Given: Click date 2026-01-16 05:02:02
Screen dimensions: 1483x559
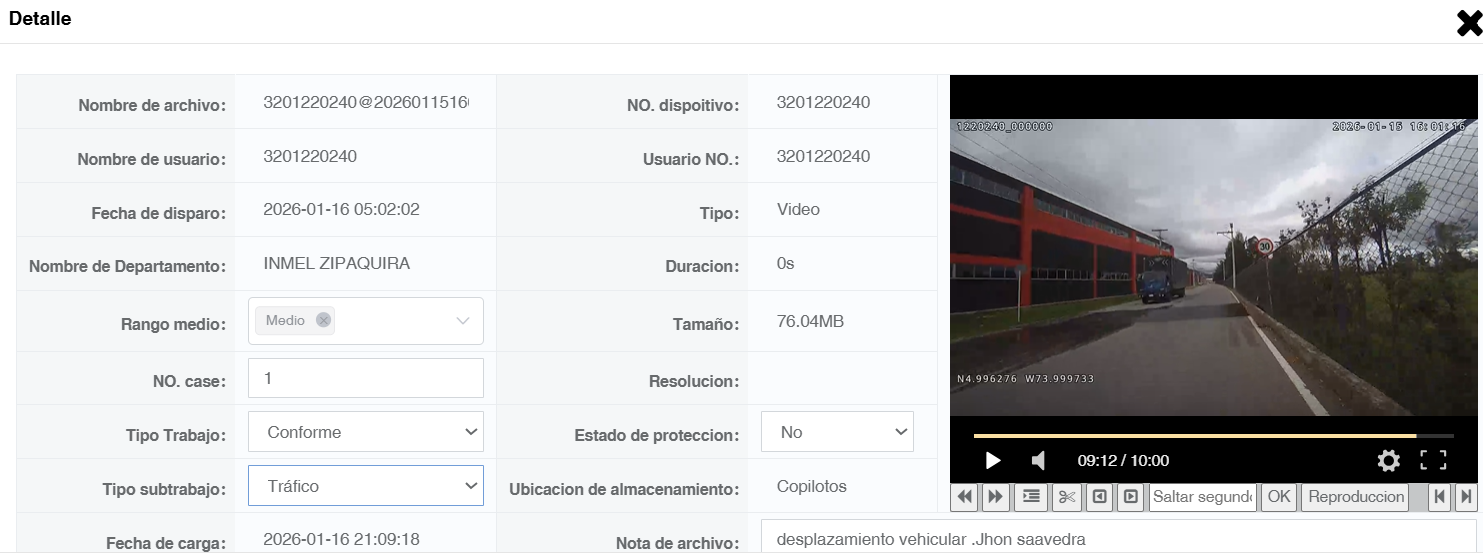Looking at the screenshot, I should click(341, 210).
